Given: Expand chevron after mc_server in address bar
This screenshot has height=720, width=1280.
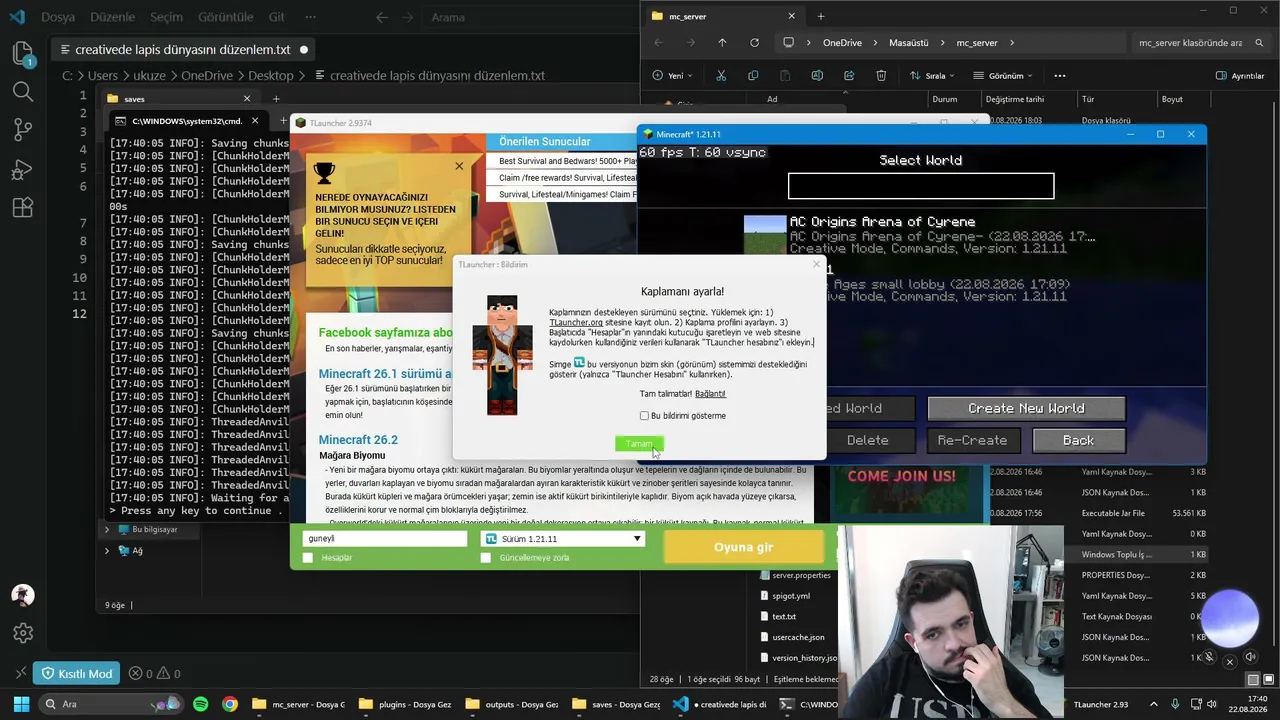Looking at the screenshot, I should pos(1012,43).
